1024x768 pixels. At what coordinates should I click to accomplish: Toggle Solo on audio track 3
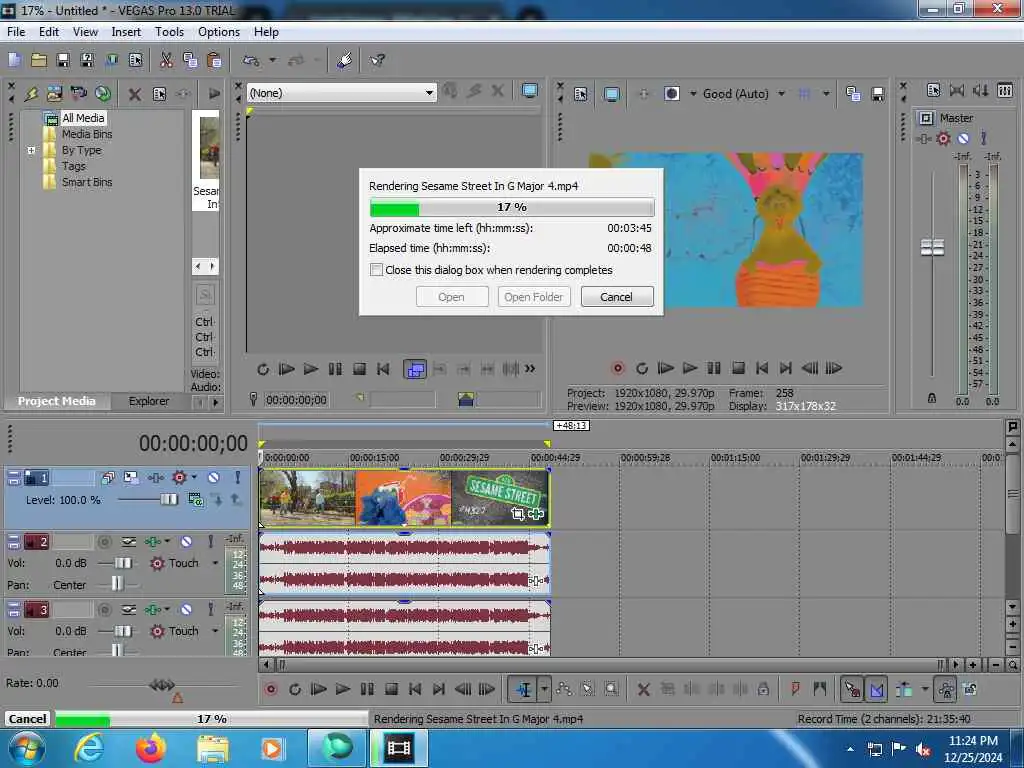[210, 610]
